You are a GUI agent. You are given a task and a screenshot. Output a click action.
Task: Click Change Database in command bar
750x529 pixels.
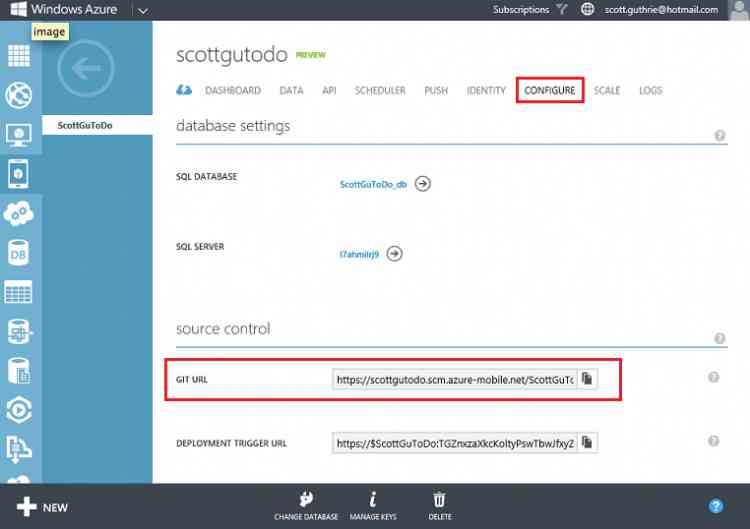pyautogui.click(x=306, y=506)
